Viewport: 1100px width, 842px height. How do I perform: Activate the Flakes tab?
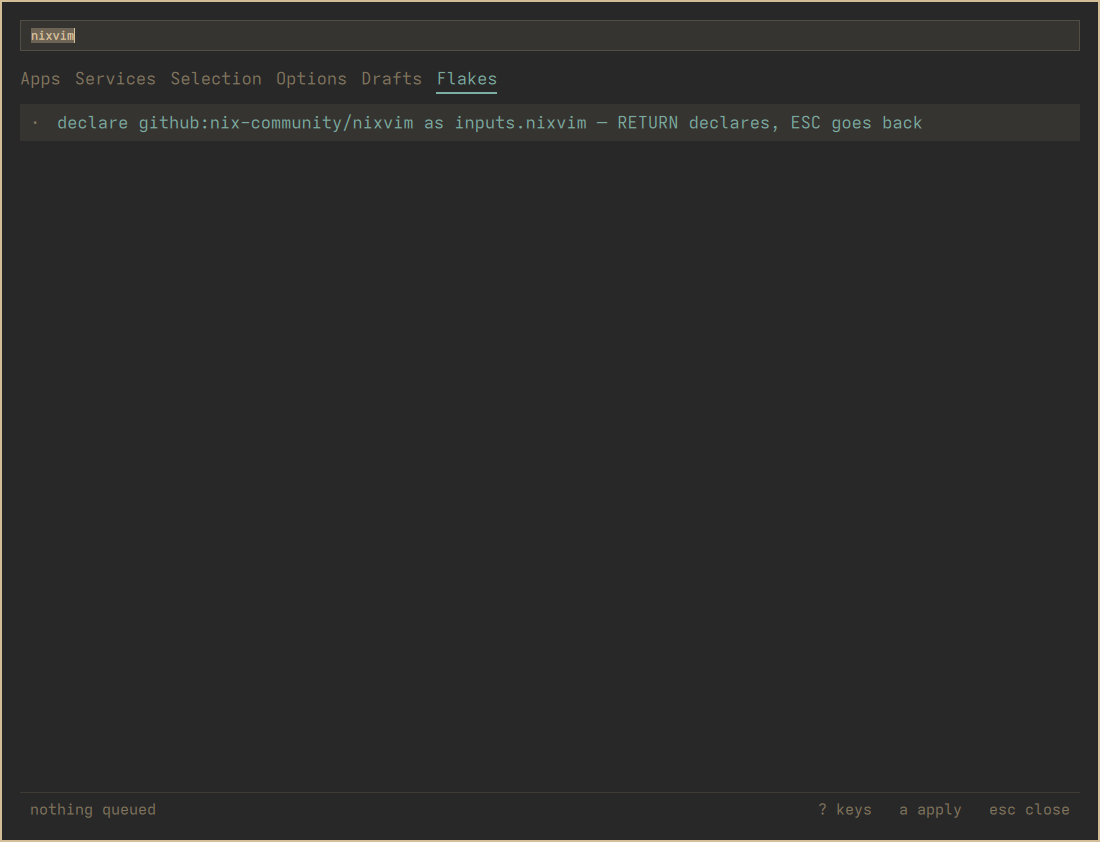tap(467, 79)
